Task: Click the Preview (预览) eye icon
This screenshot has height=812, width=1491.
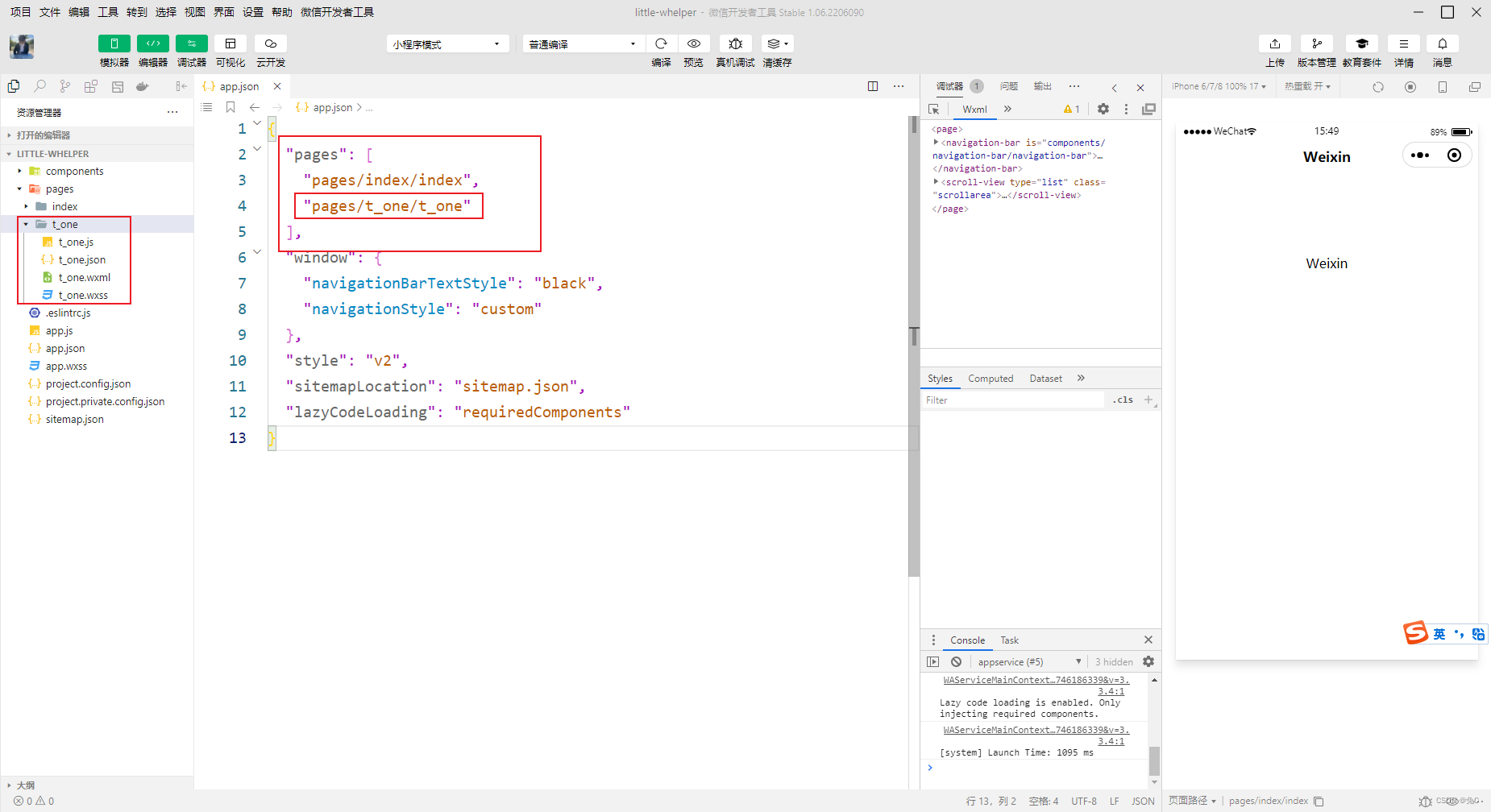Action: (x=694, y=43)
